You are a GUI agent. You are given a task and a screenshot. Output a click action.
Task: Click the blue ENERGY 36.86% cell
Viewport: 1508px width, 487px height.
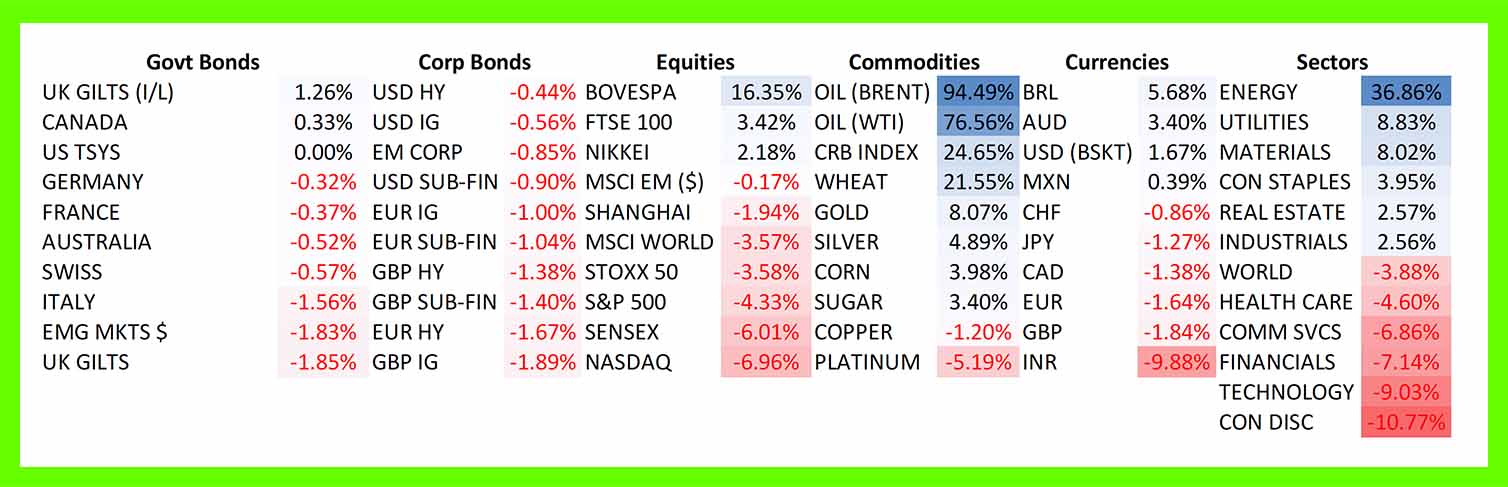(1405, 93)
